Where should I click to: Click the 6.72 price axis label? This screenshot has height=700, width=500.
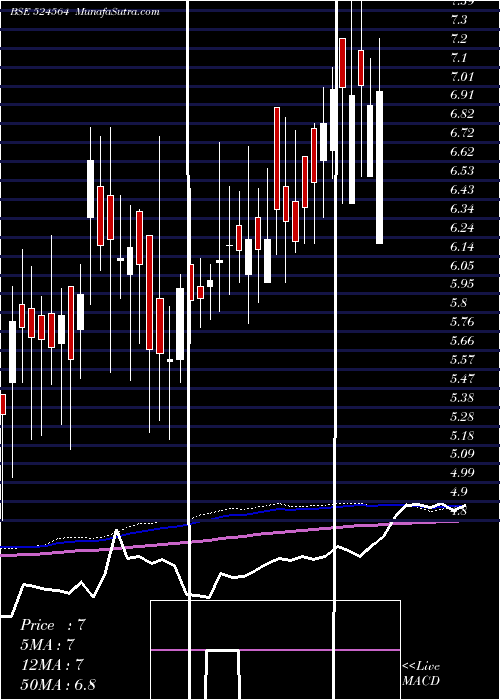(x=462, y=133)
